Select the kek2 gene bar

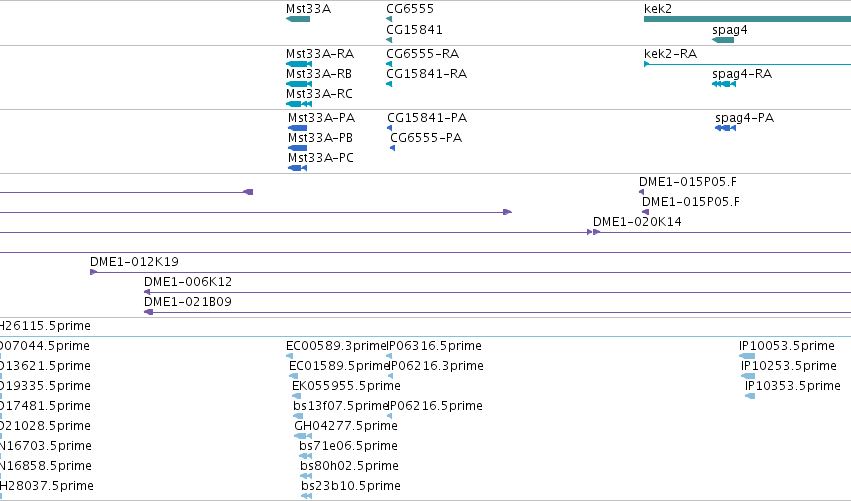click(747, 19)
